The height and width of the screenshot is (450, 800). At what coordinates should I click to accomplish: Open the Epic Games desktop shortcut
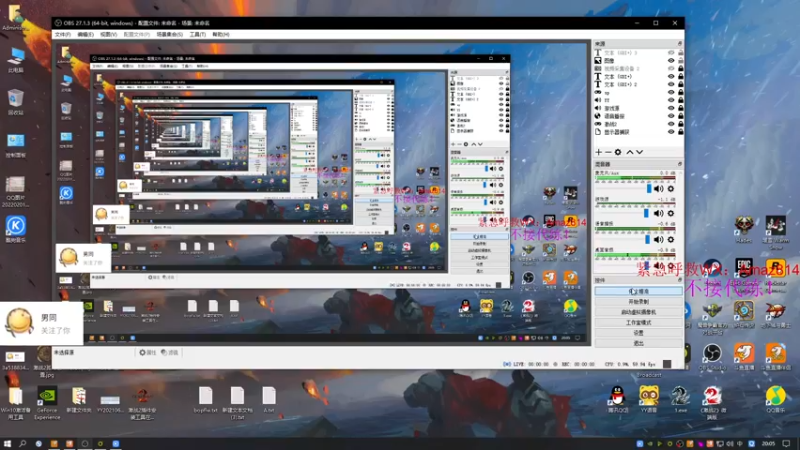point(744,270)
